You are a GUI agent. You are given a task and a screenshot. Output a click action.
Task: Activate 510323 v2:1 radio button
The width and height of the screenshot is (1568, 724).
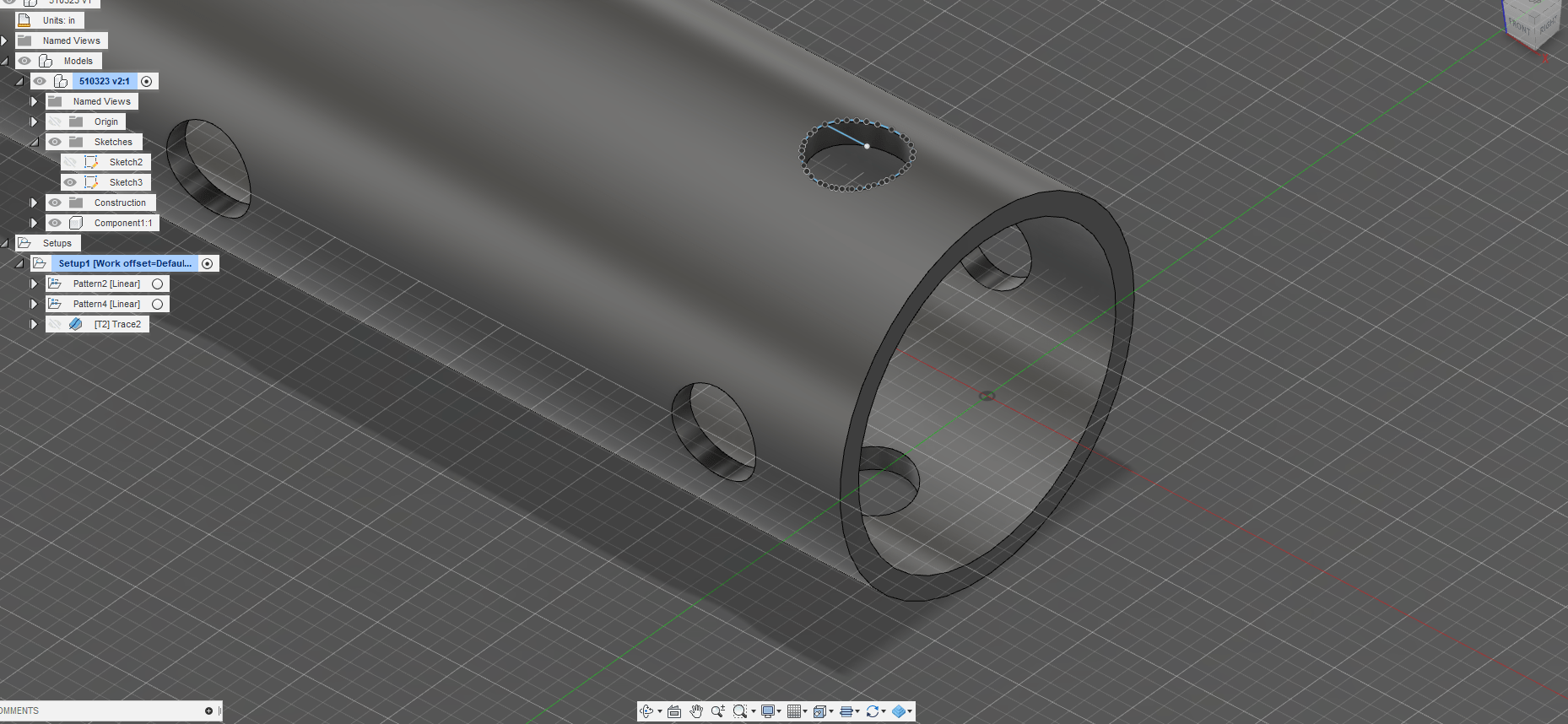click(147, 81)
